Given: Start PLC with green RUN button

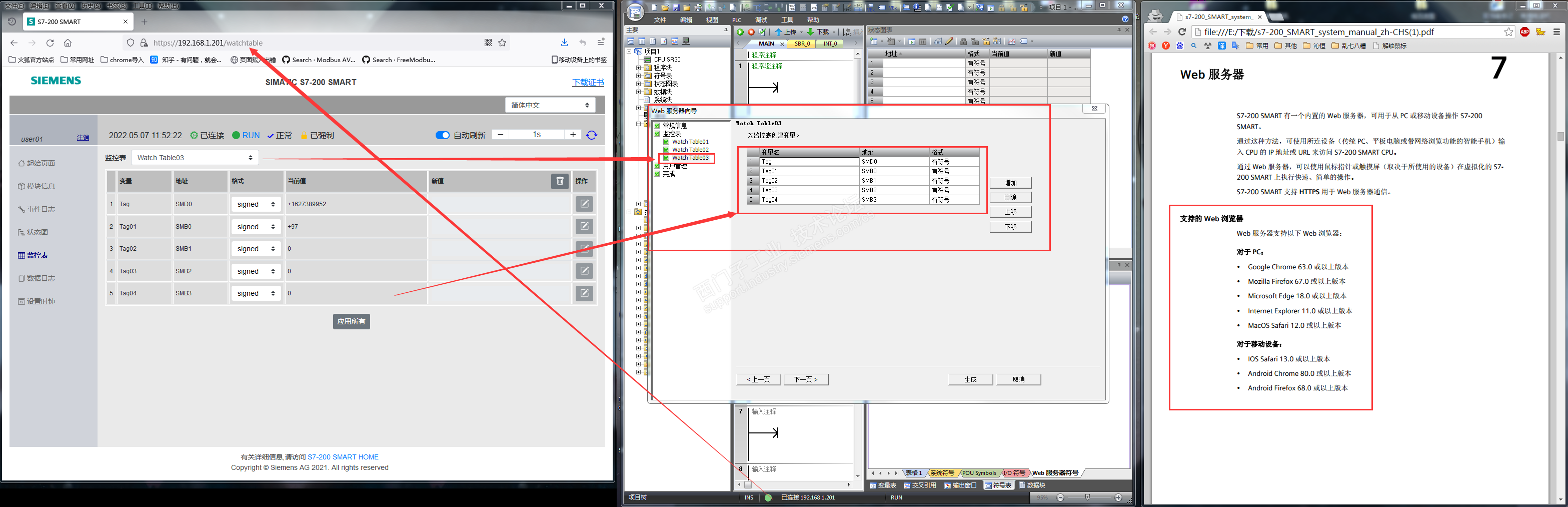Looking at the screenshot, I should [x=740, y=33].
